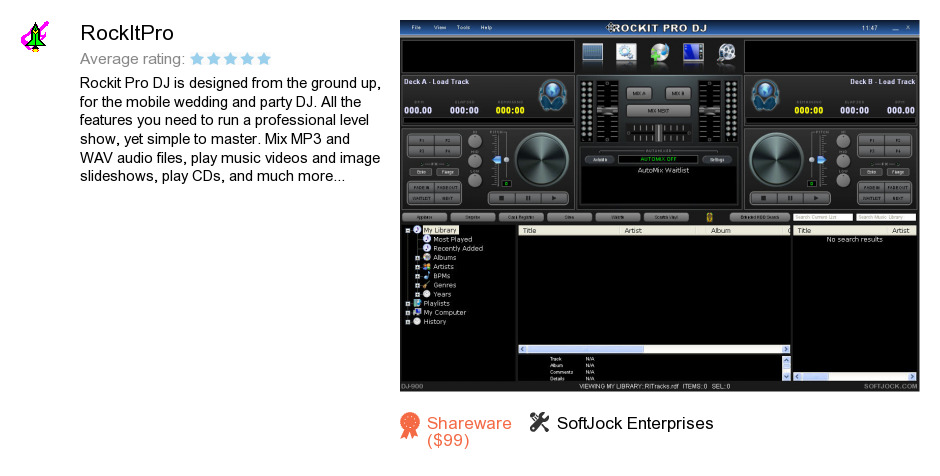Open the video screen toolbar icon
940x476 pixels.
[x=693, y=53]
